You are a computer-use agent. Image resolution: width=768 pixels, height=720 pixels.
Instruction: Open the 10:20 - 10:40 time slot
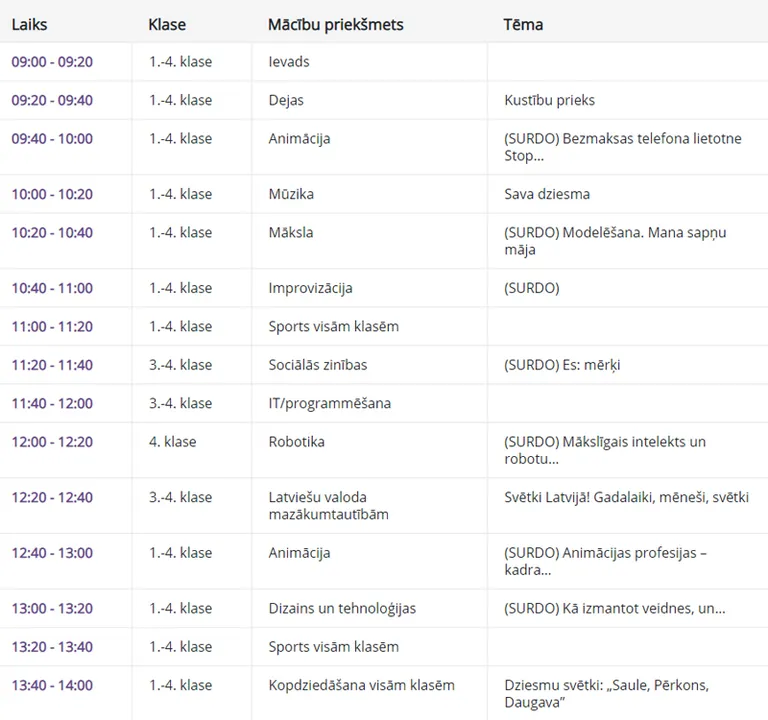click(x=52, y=232)
